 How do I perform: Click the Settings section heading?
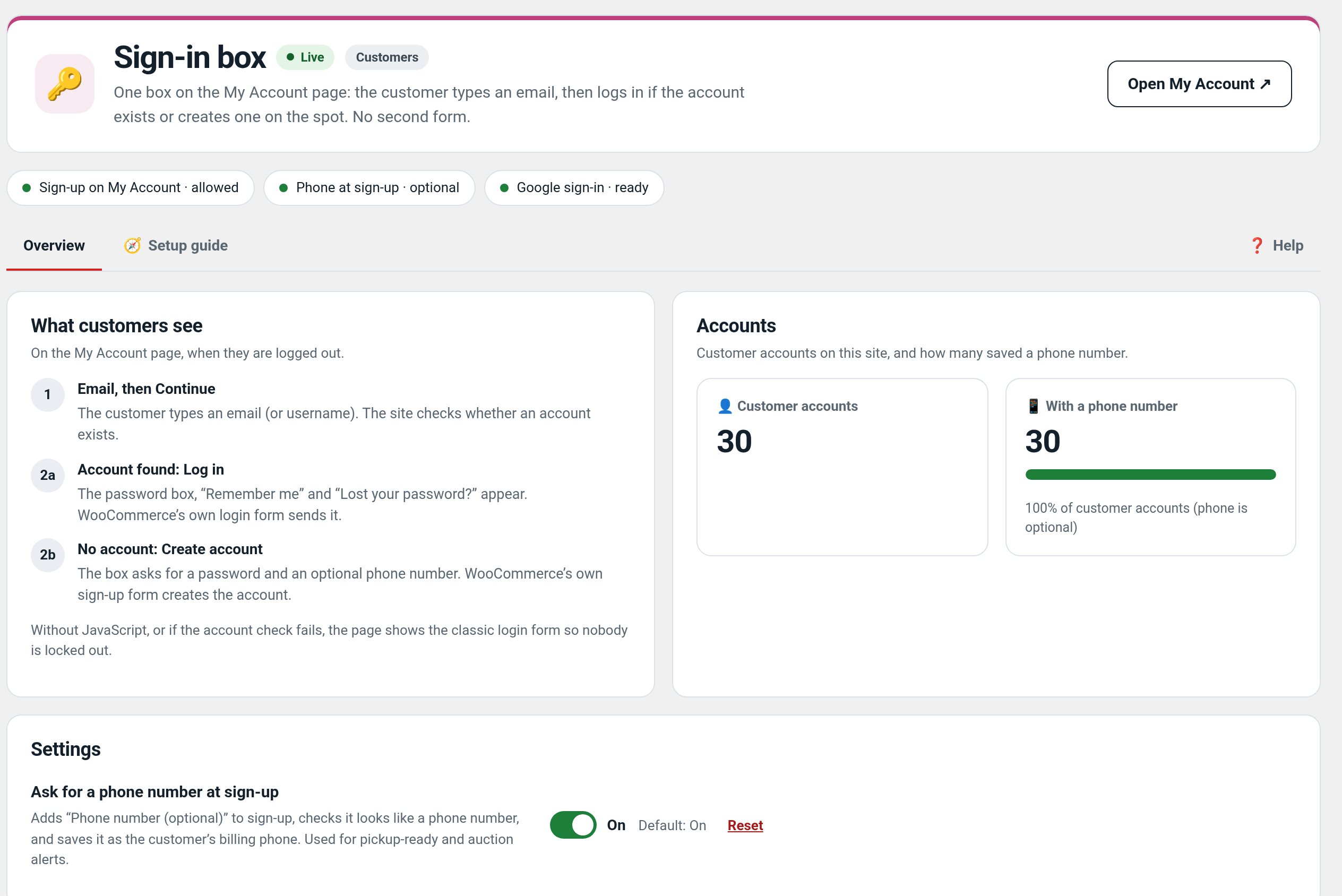(x=66, y=749)
